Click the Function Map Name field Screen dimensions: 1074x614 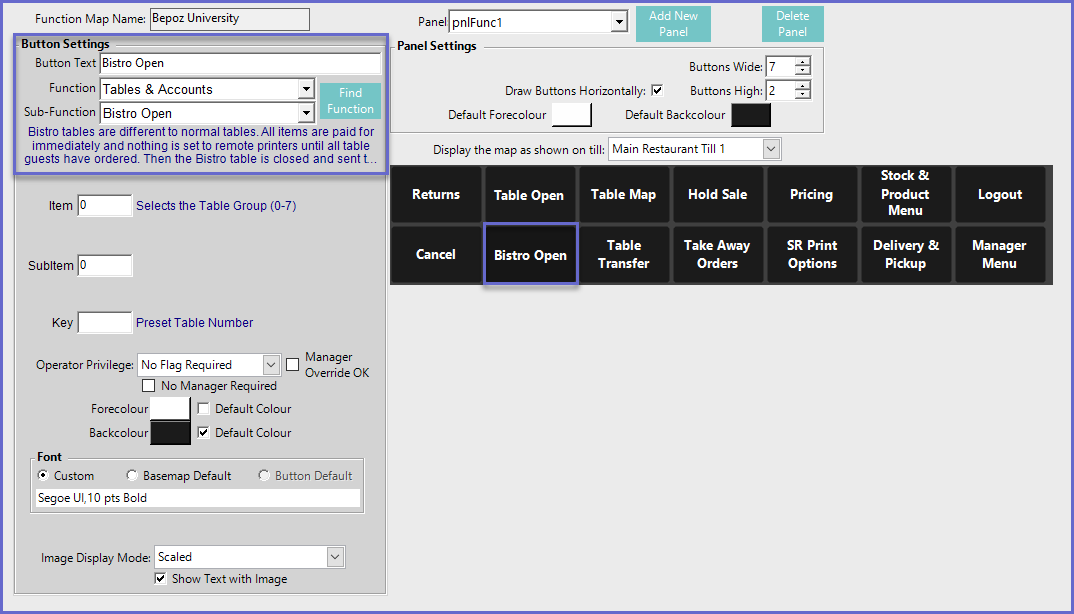[229, 19]
